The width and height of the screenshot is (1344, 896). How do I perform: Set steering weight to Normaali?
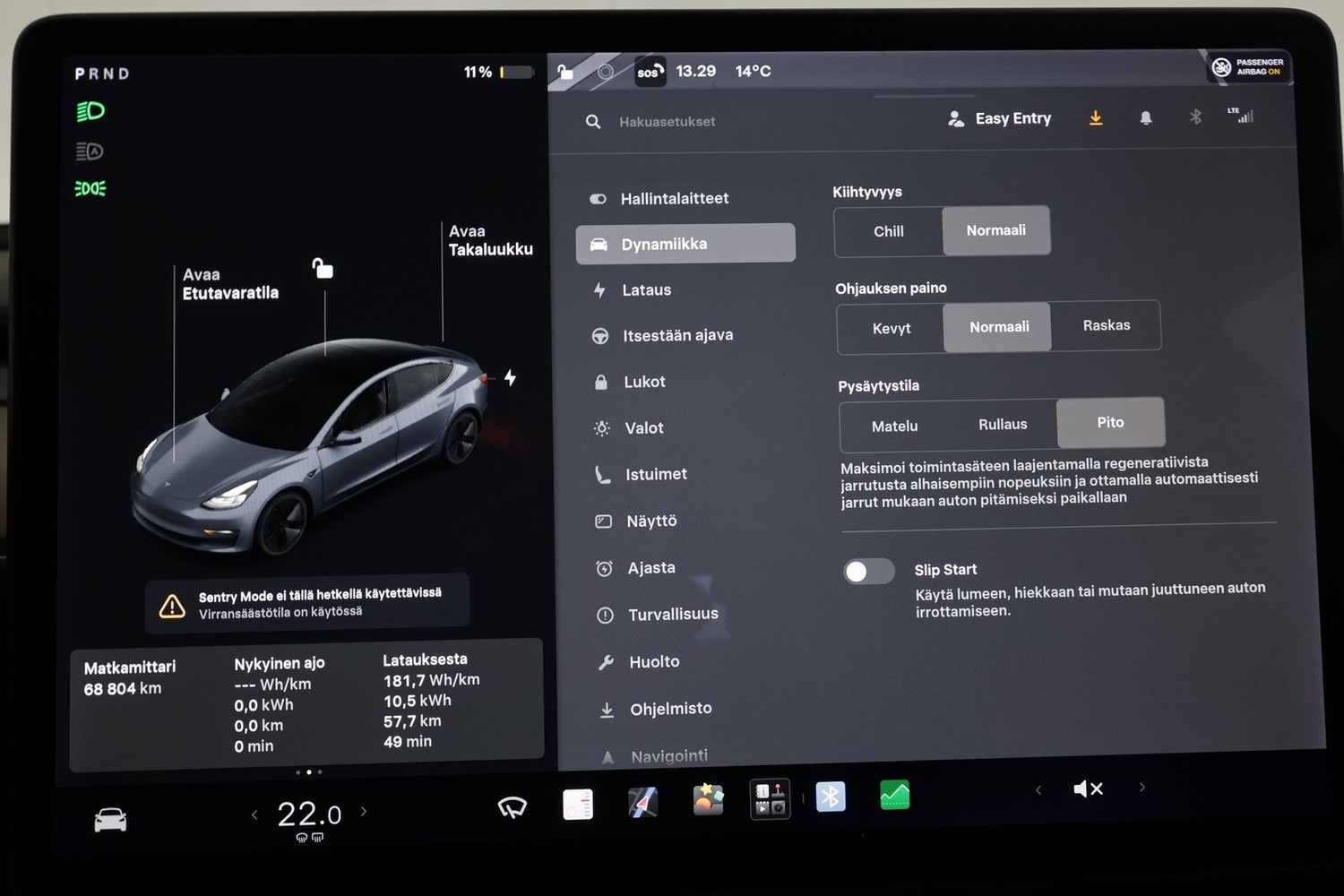click(999, 327)
